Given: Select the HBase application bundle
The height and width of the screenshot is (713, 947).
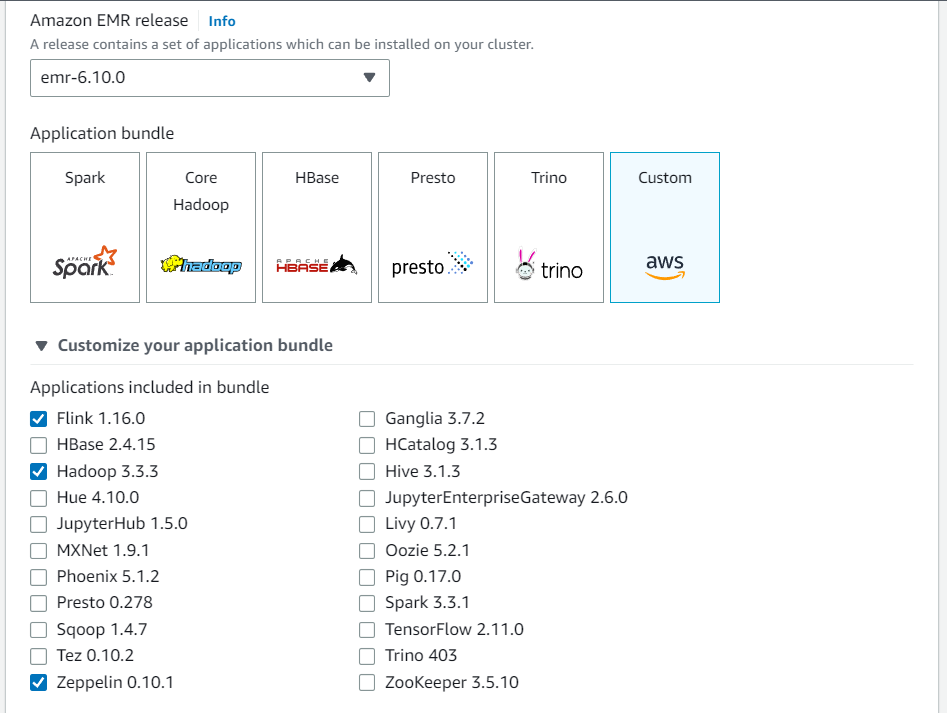Looking at the screenshot, I should (316, 227).
